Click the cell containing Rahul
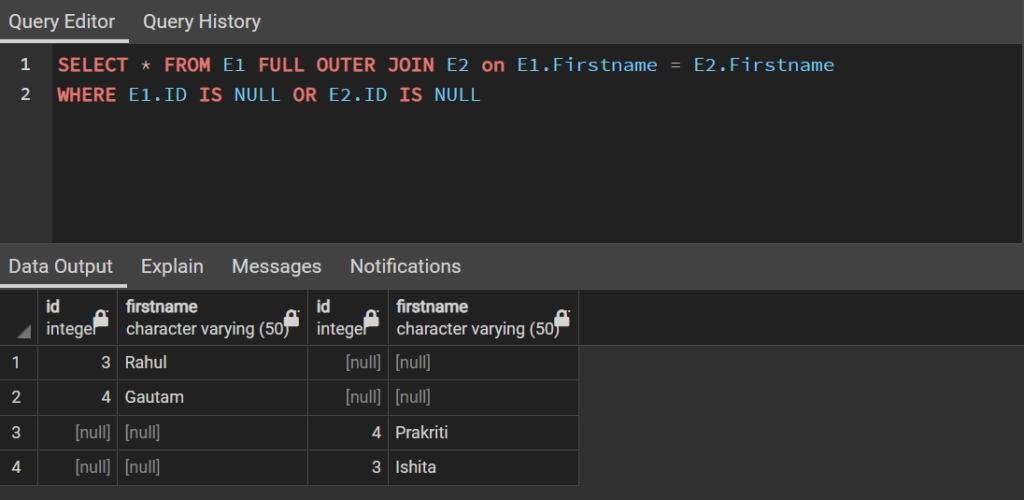Image resolution: width=1024 pixels, height=500 pixels. [x=212, y=362]
